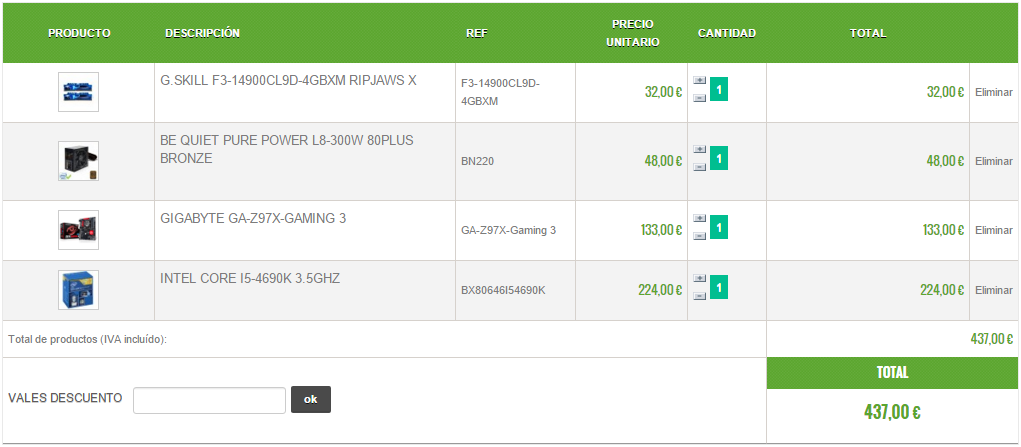Click the 32,00 € row total
The width and height of the screenshot is (1021, 447).
pyautogui.click(x=945, y=93)
